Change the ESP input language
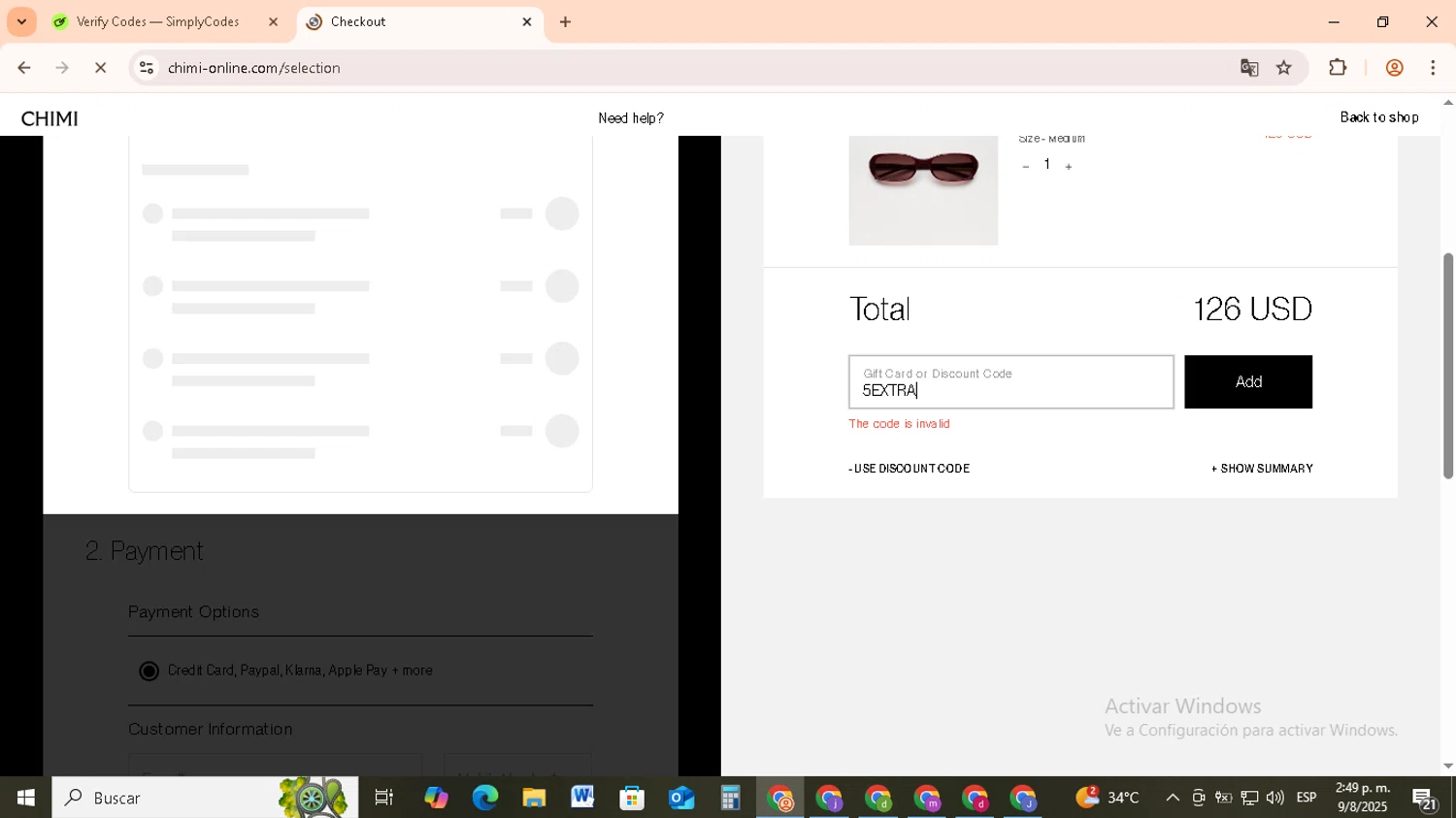Screen dimensions: 1456x818 tap(1307, 798)
